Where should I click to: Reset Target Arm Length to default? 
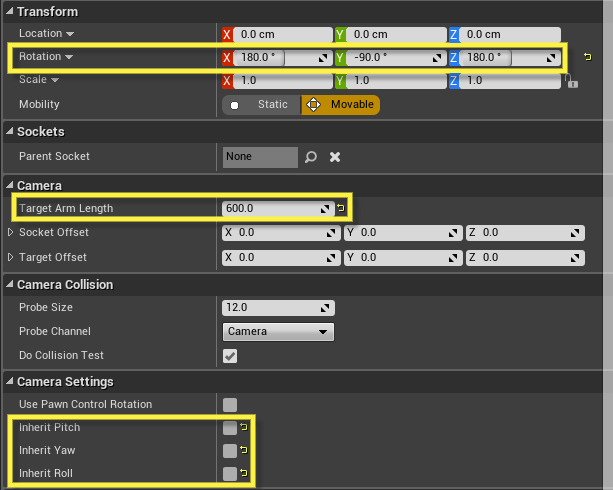(x=340, y=209)
